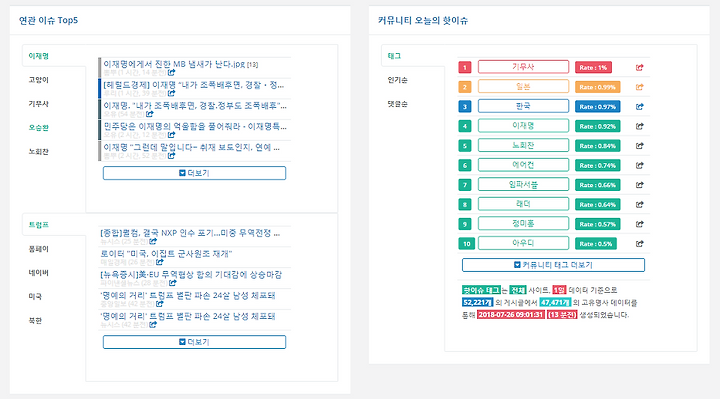This screenshot has width=720, height=399.
Task: Click link icon beside 파이낸셜뉴스 (28 분전)
Action: coord(173,283)
